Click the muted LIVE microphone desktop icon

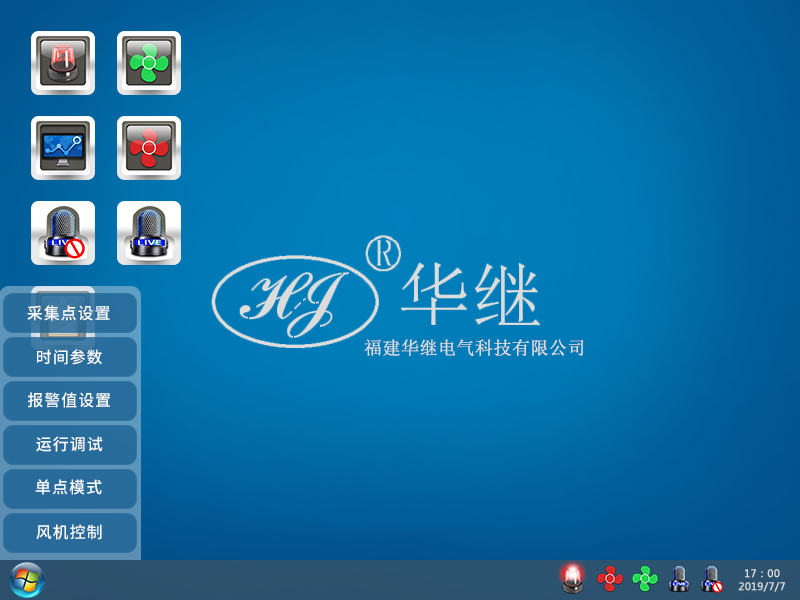[x=63, y=233]
